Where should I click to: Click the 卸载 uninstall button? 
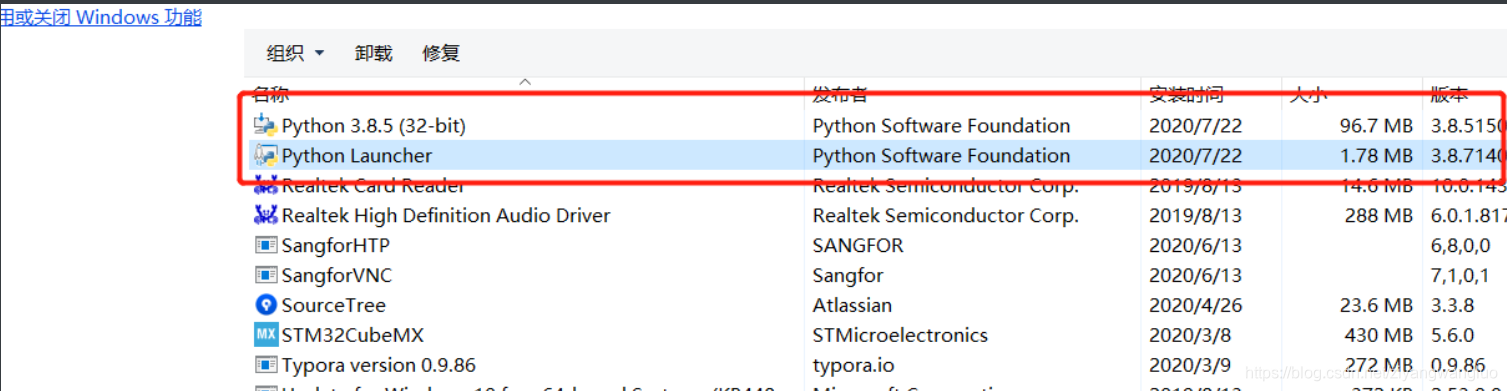pyautogui.click(x=373, y=53)
